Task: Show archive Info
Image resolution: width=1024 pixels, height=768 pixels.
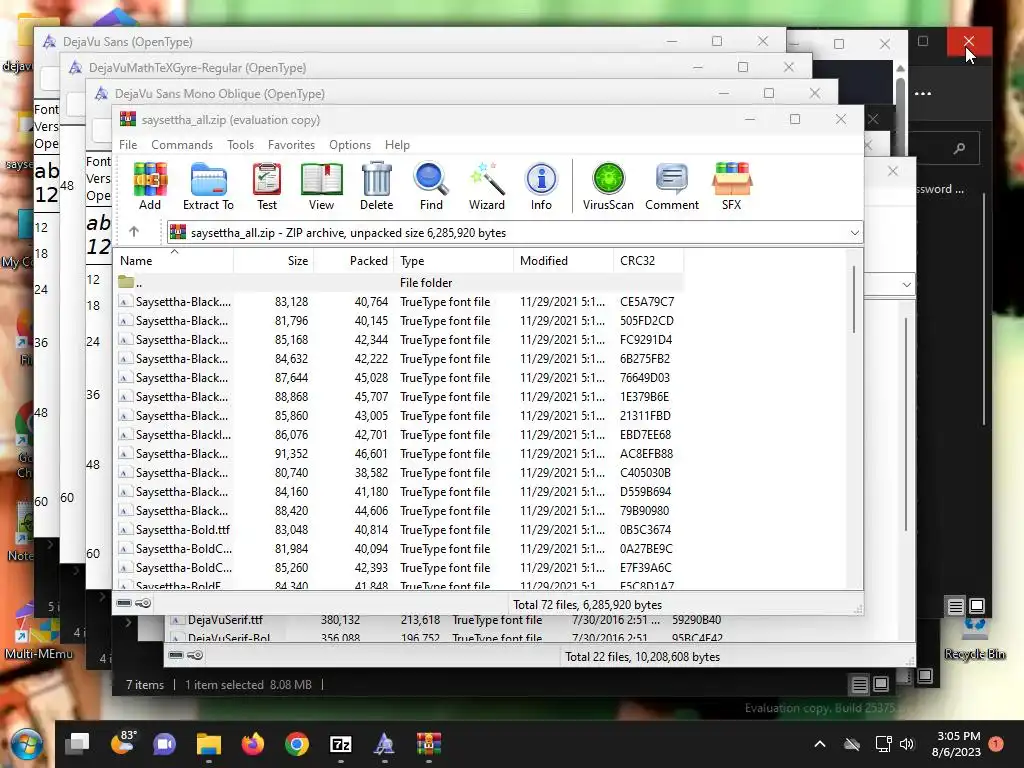Action: pyautogui.click(x=541, y=186)
